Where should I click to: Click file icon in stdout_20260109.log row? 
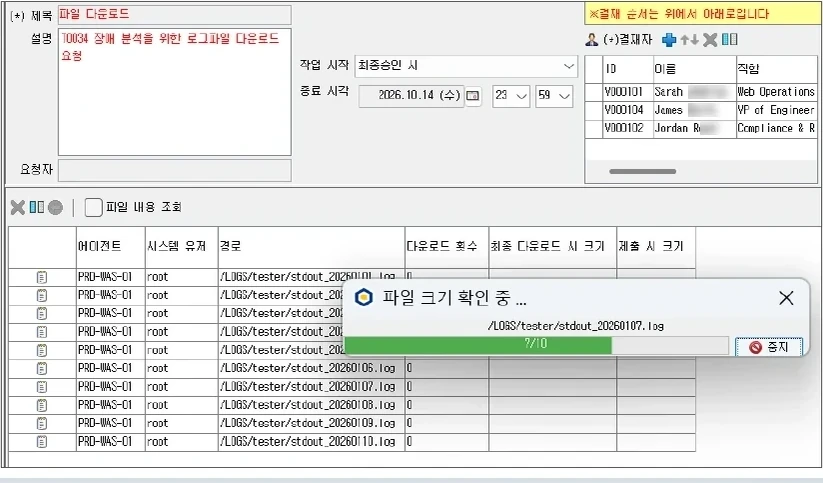(42, 423)
